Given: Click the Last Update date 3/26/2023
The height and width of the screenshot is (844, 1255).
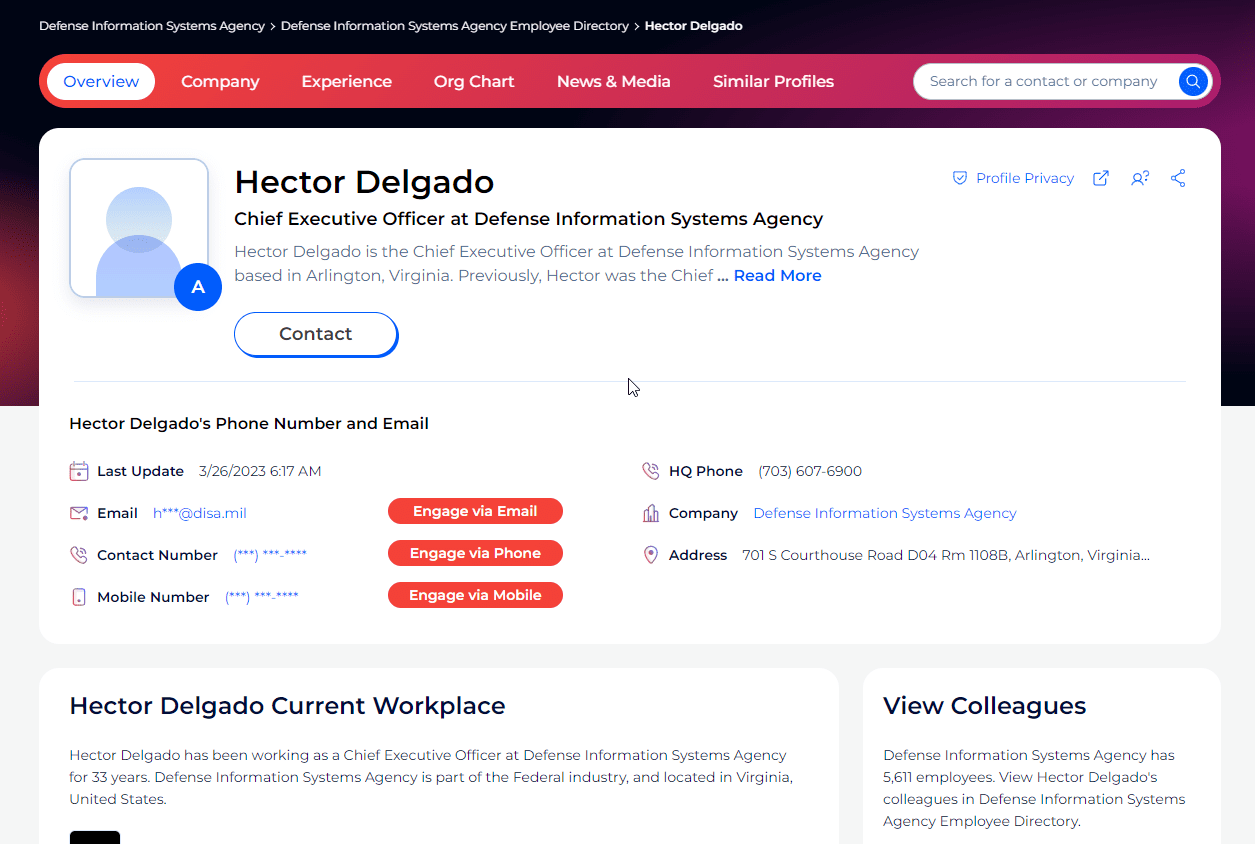Looking at the screenshot, I should [x=260, y=471].
